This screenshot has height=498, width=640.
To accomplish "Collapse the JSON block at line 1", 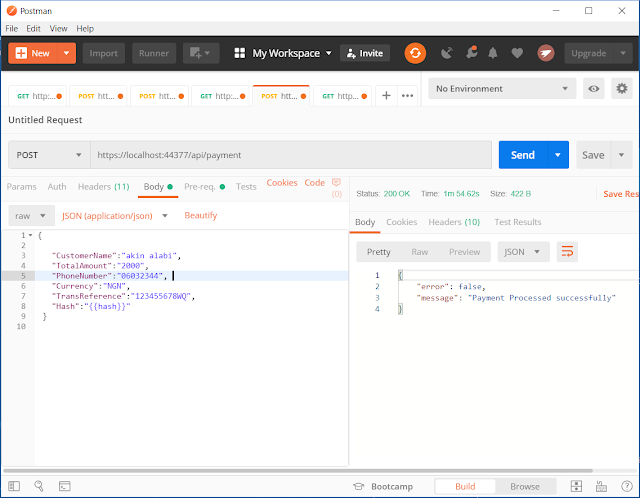I will click(x=31, y=235).
